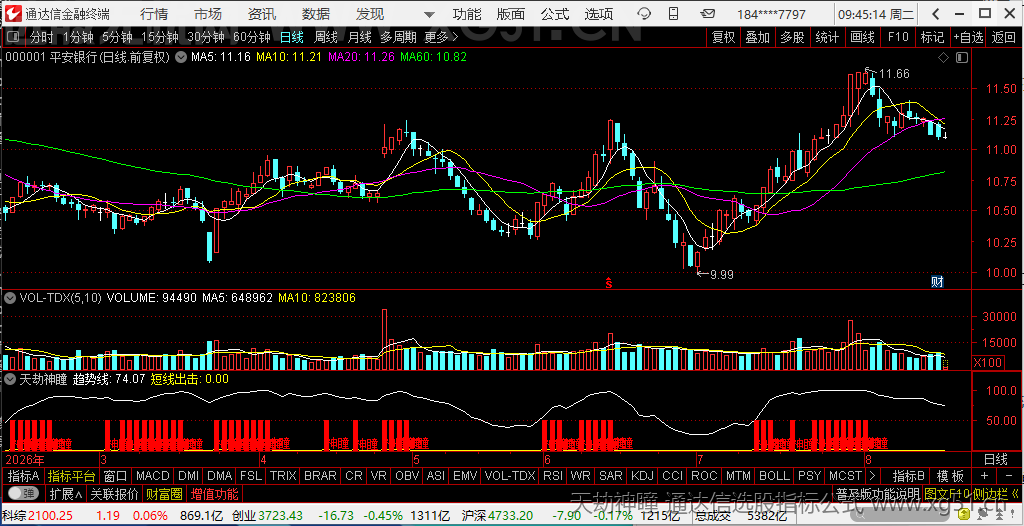Image resolution: width=1024 pixels, height=526 pixels.
Task: Open the 市场 menu
Action: pyautogui.click(x=208, y=14)
